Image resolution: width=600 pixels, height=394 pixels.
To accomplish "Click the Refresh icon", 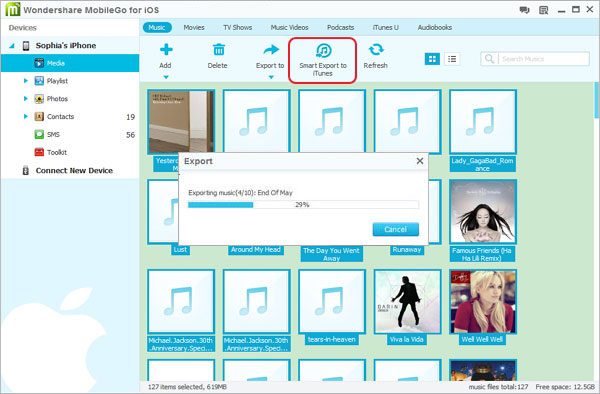I will pos(376,50).
